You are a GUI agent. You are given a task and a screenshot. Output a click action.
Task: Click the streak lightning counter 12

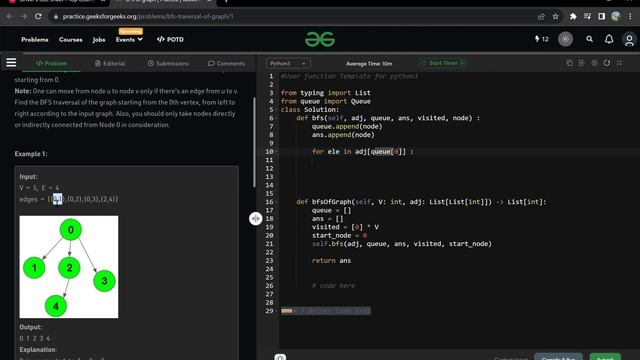pos(542,39)
